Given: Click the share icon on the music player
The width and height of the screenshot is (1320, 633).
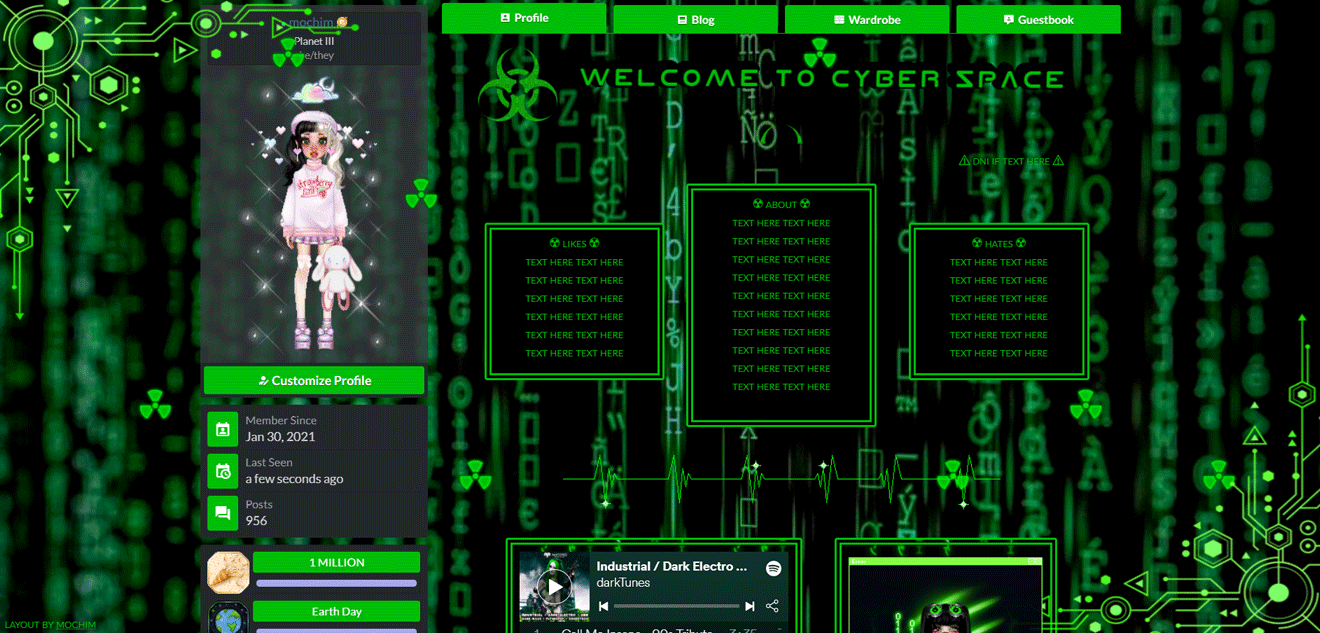Looking at the screenshot, I should point(773,605).
